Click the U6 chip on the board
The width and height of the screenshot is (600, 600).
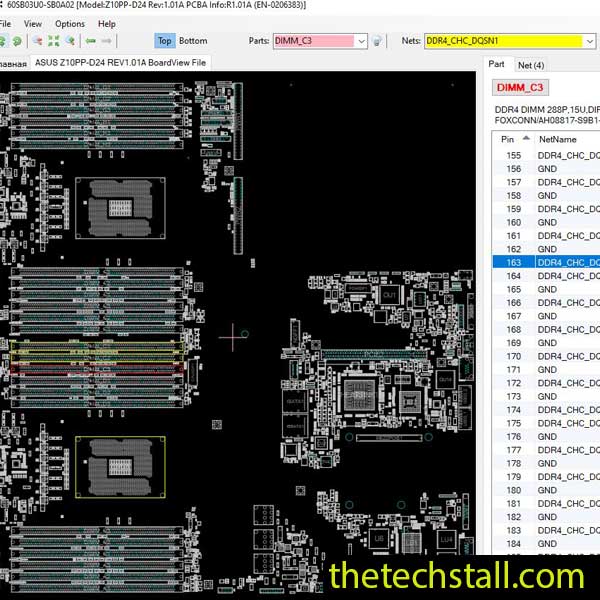(379, 539)
